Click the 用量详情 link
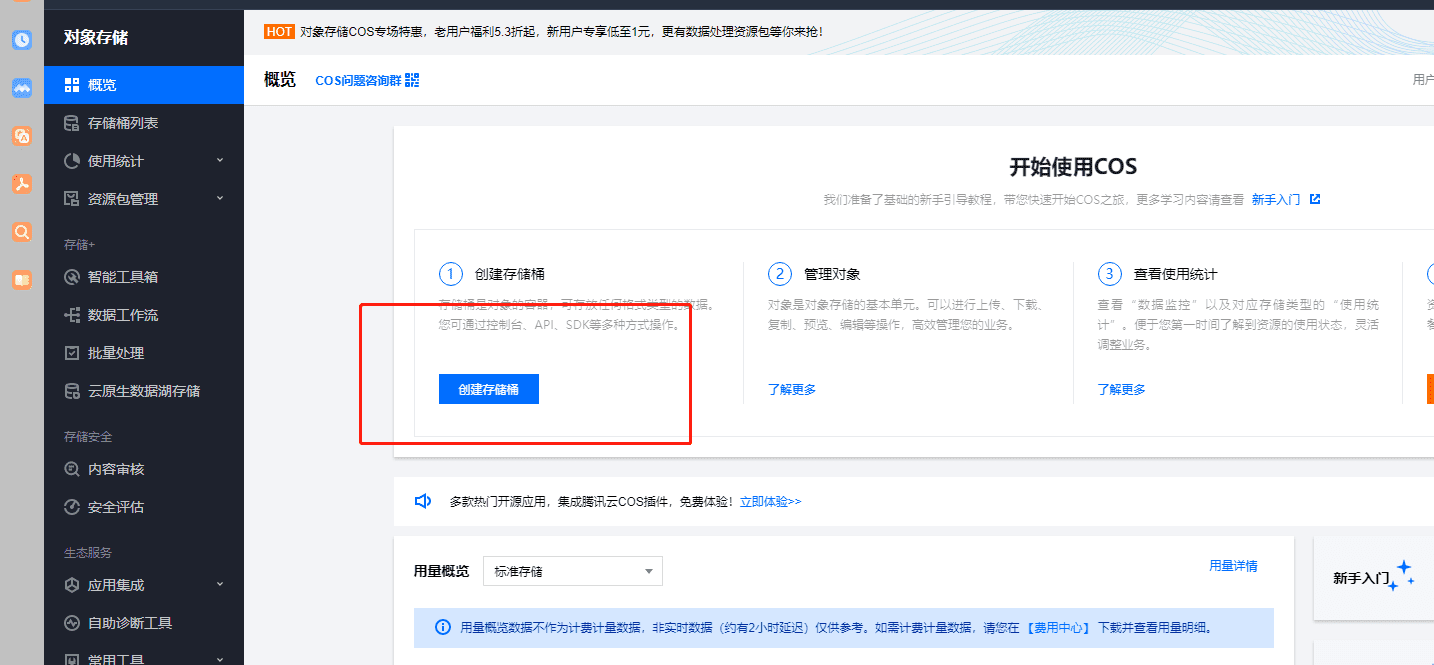1434x665 pixels. point(1233,566)
